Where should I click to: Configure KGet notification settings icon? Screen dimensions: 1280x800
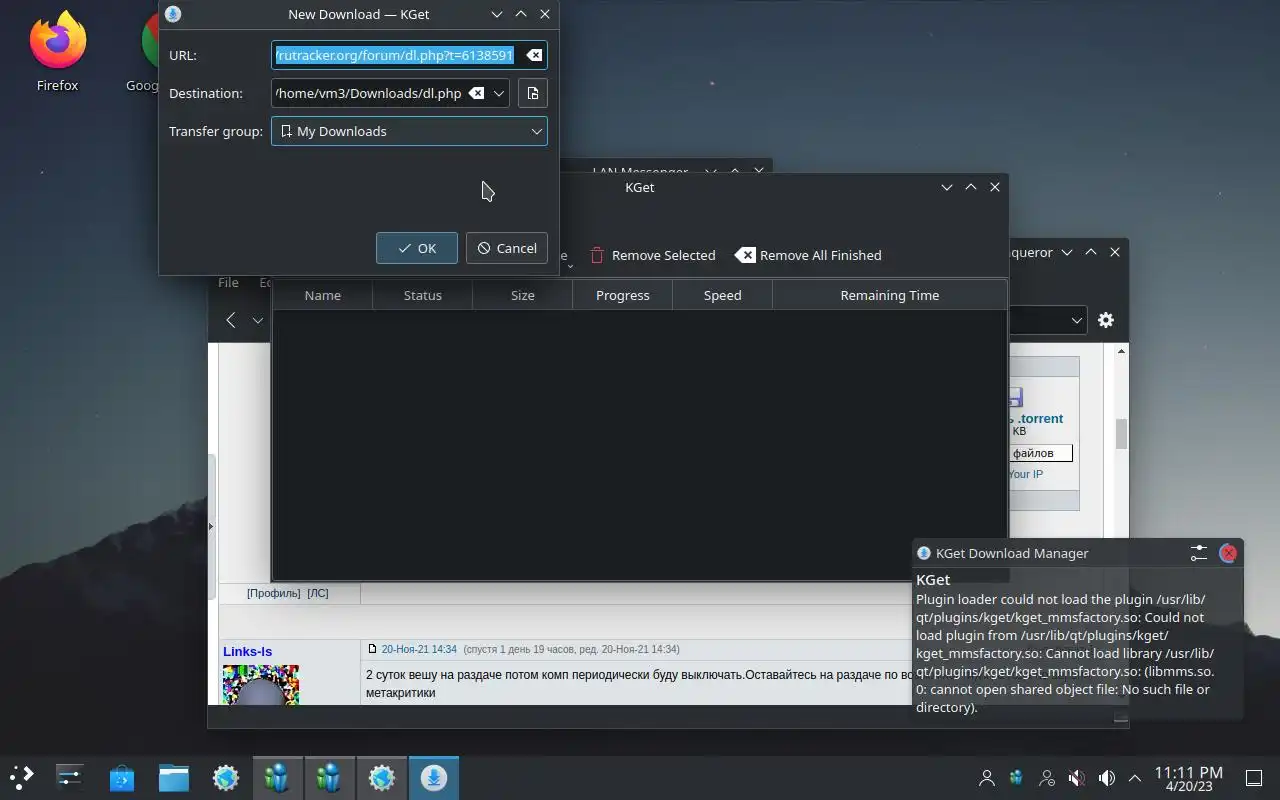[x=1199, y=553]
